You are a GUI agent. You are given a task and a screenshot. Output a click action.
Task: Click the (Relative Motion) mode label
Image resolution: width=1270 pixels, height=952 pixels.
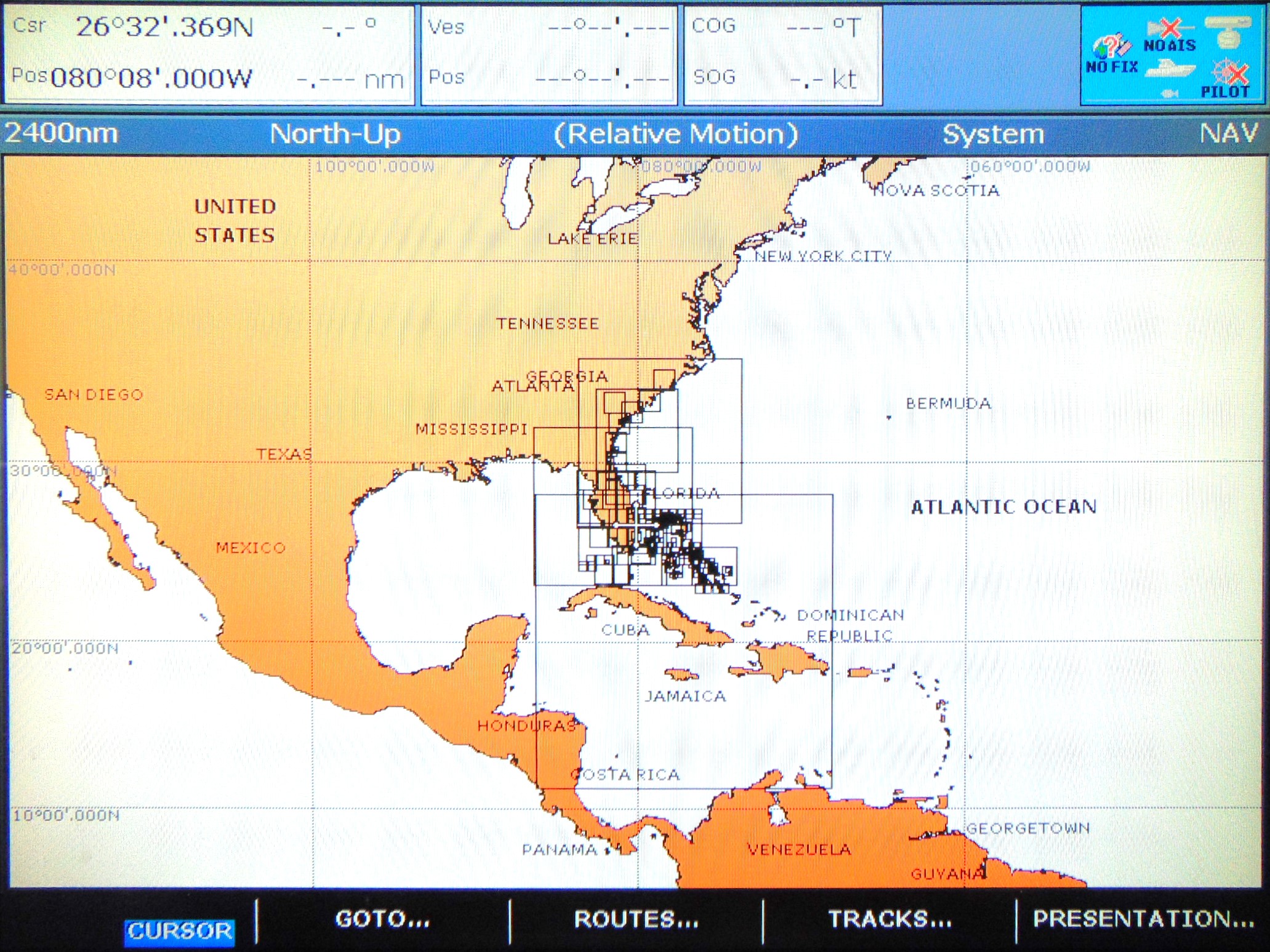[x=676, y=134]
